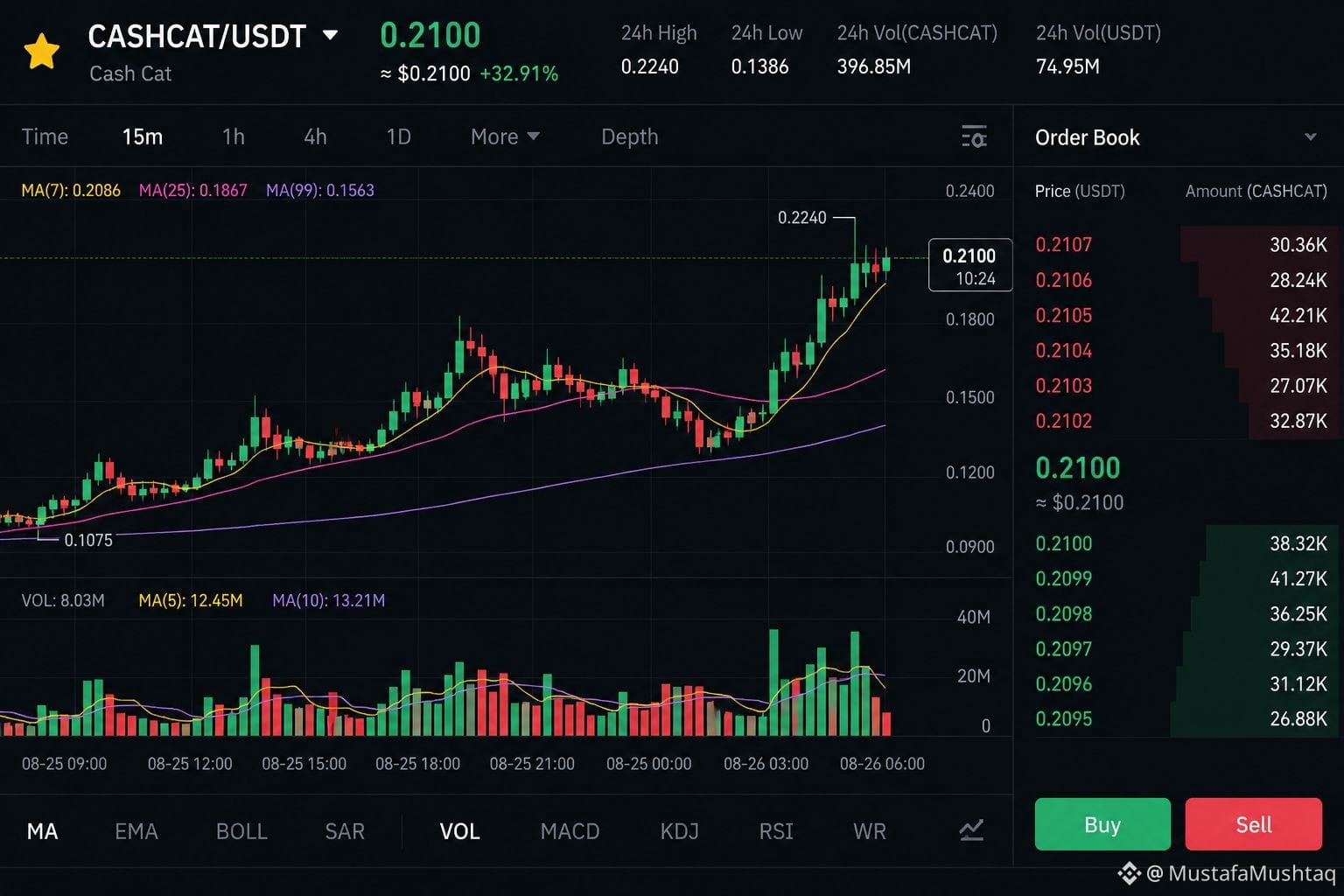Select ask price 0.2102
Image resolution: width=1344 pixels, height=896 pixels.
(x=1064, y=421)
